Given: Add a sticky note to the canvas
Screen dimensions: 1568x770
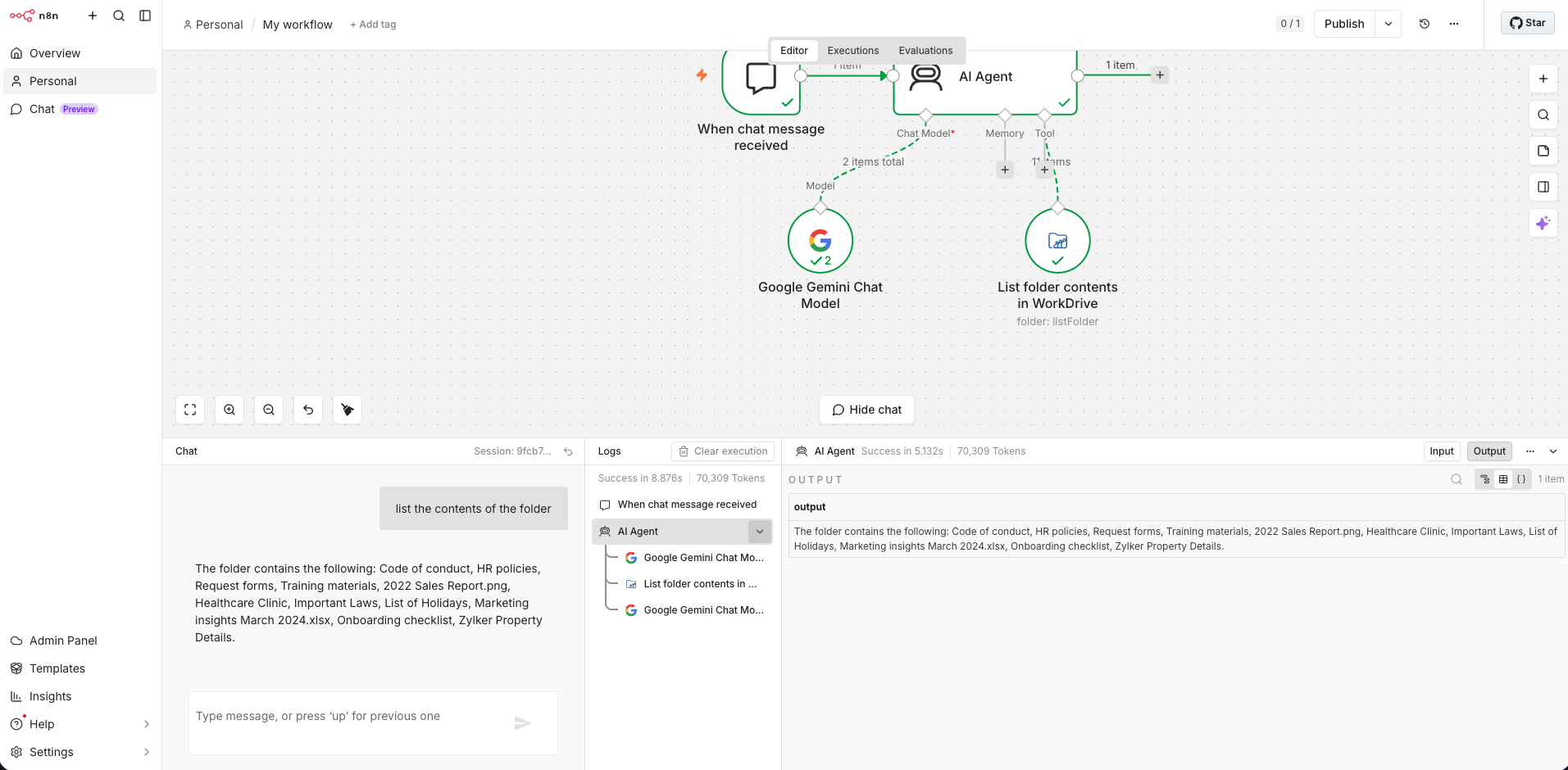Looking at the screenshot, I should tap(1543, 151).
